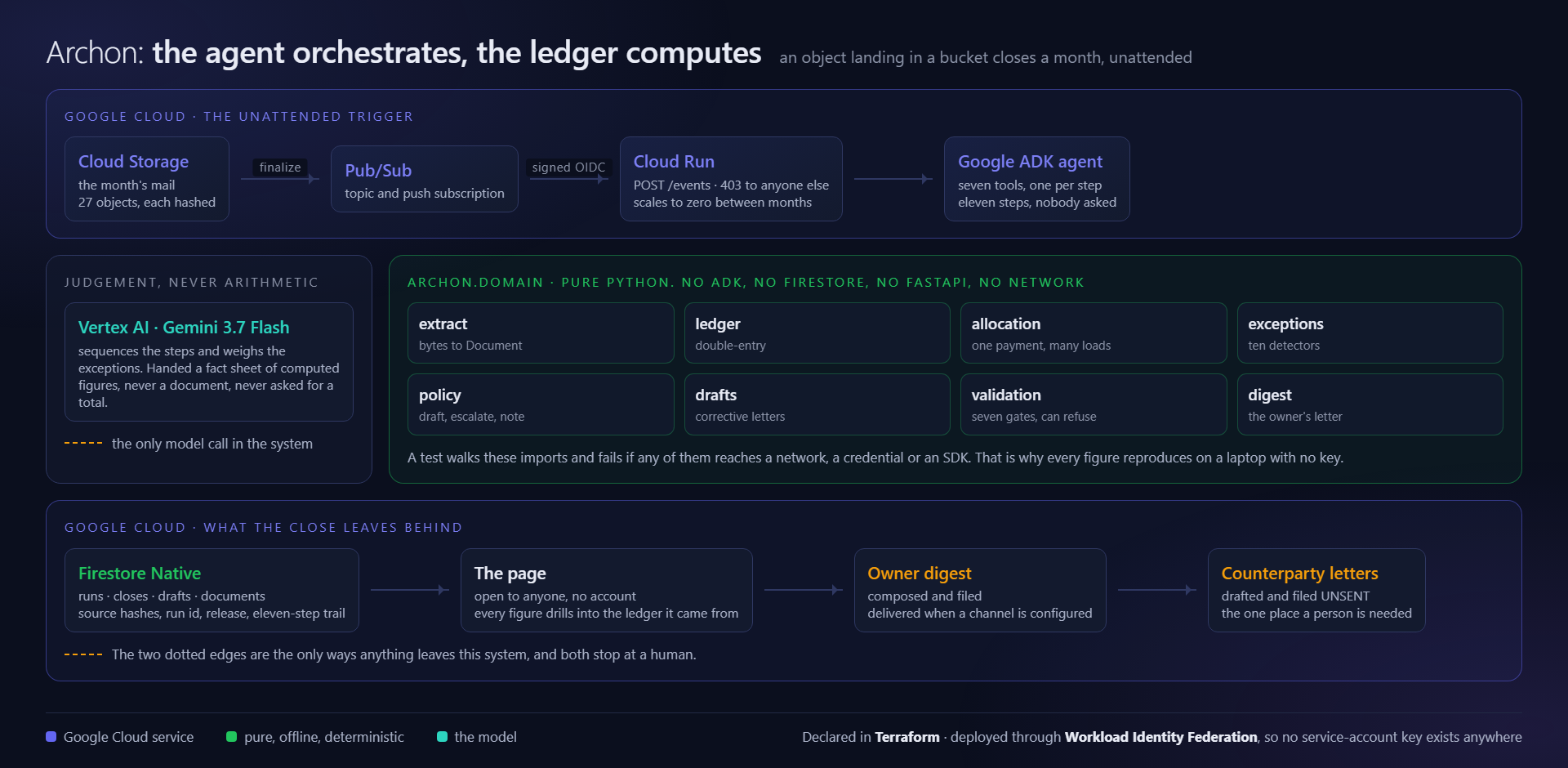Open the Google ADK agent card

point(1037,179)
